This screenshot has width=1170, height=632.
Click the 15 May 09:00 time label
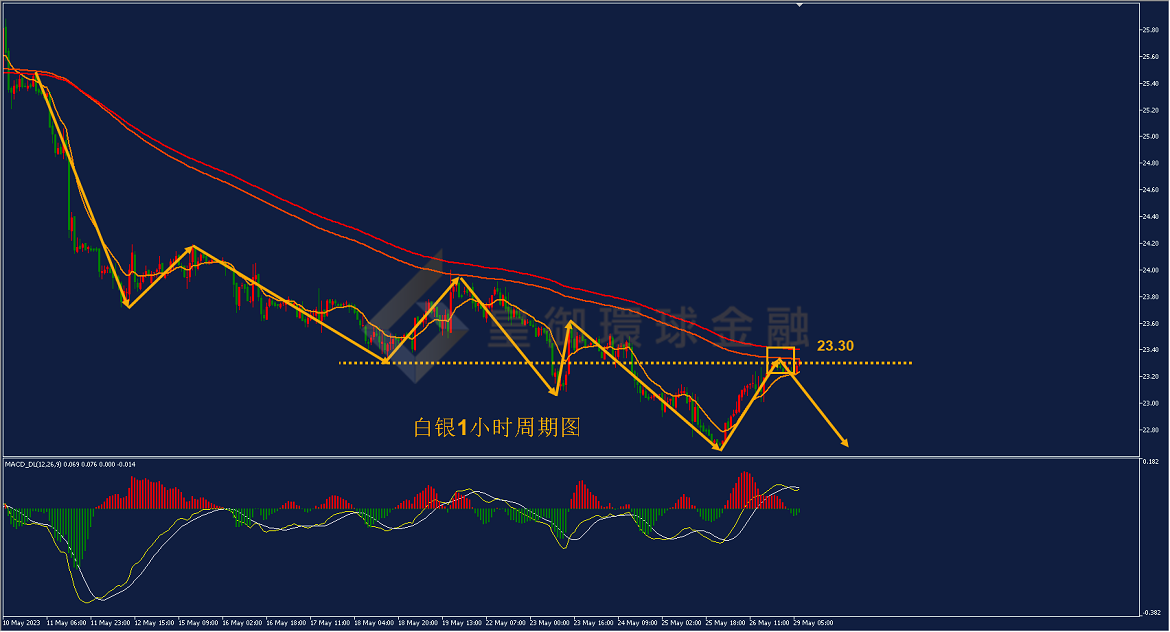[198, 622]
